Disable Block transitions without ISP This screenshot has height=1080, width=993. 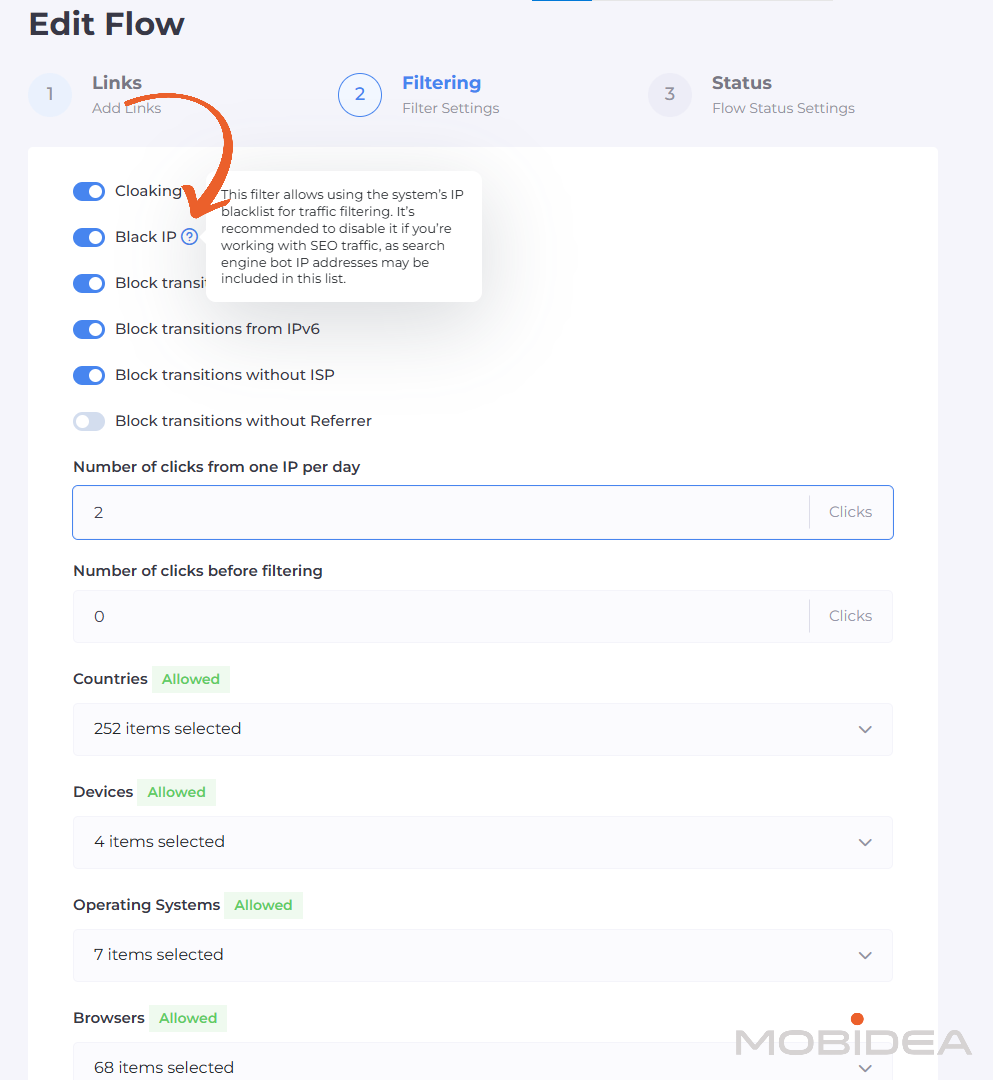coord(89,375)
